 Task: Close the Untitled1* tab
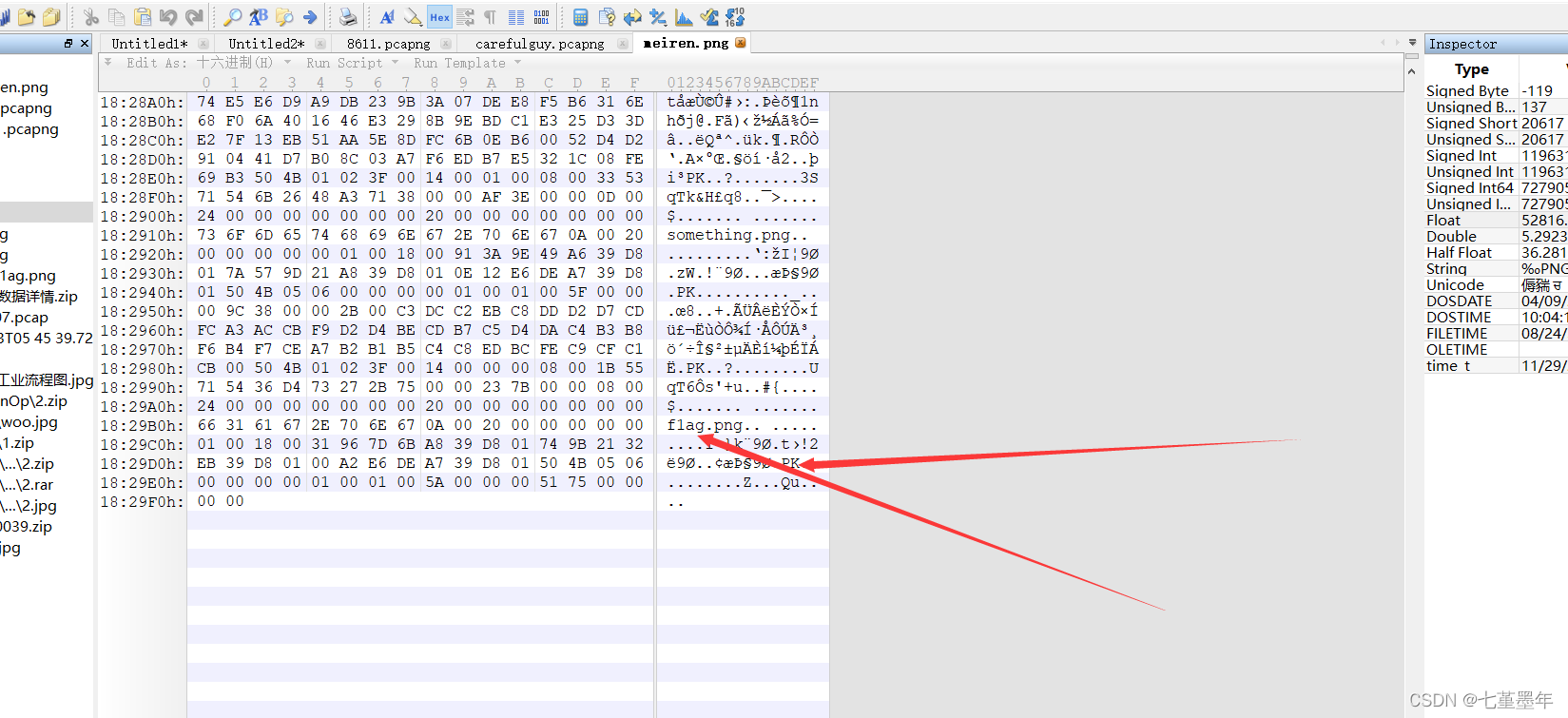pyautogui.click(x=203, y=44)
